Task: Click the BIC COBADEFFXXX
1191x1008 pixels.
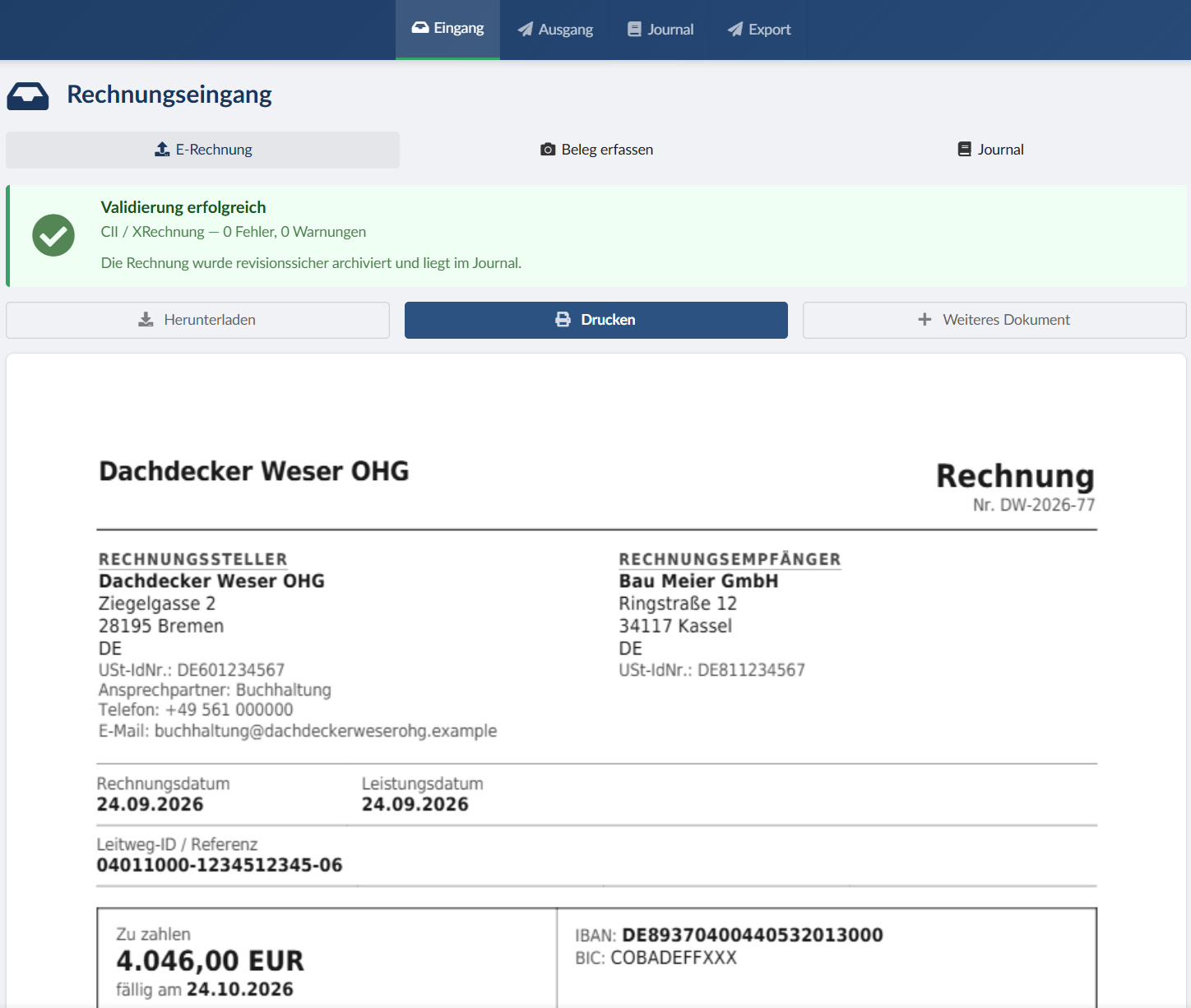Action: (x=674, y=958)
